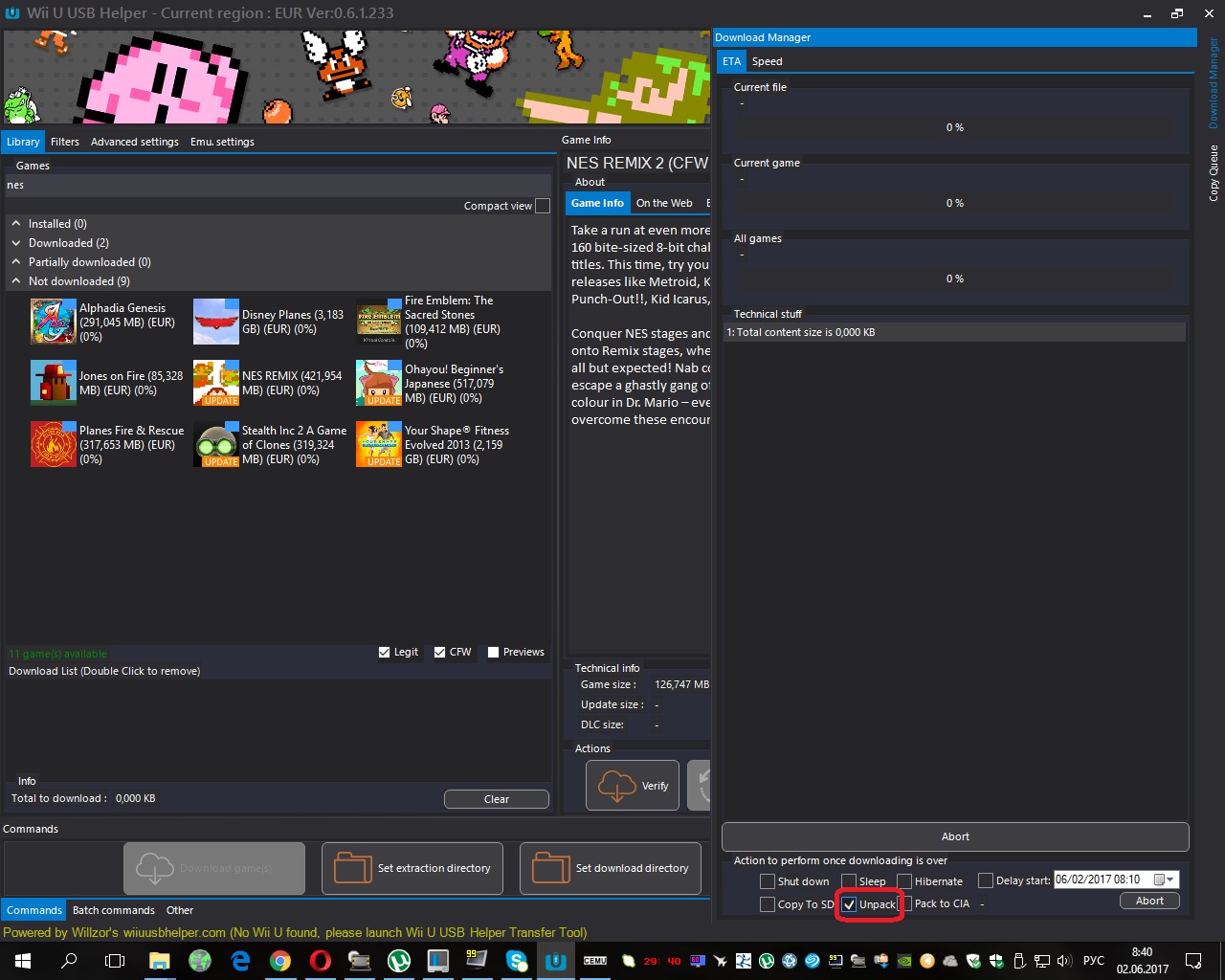The image size is (1225, 980).
Task: Open uTorrent from the taskbar
Action: point(399,961)
